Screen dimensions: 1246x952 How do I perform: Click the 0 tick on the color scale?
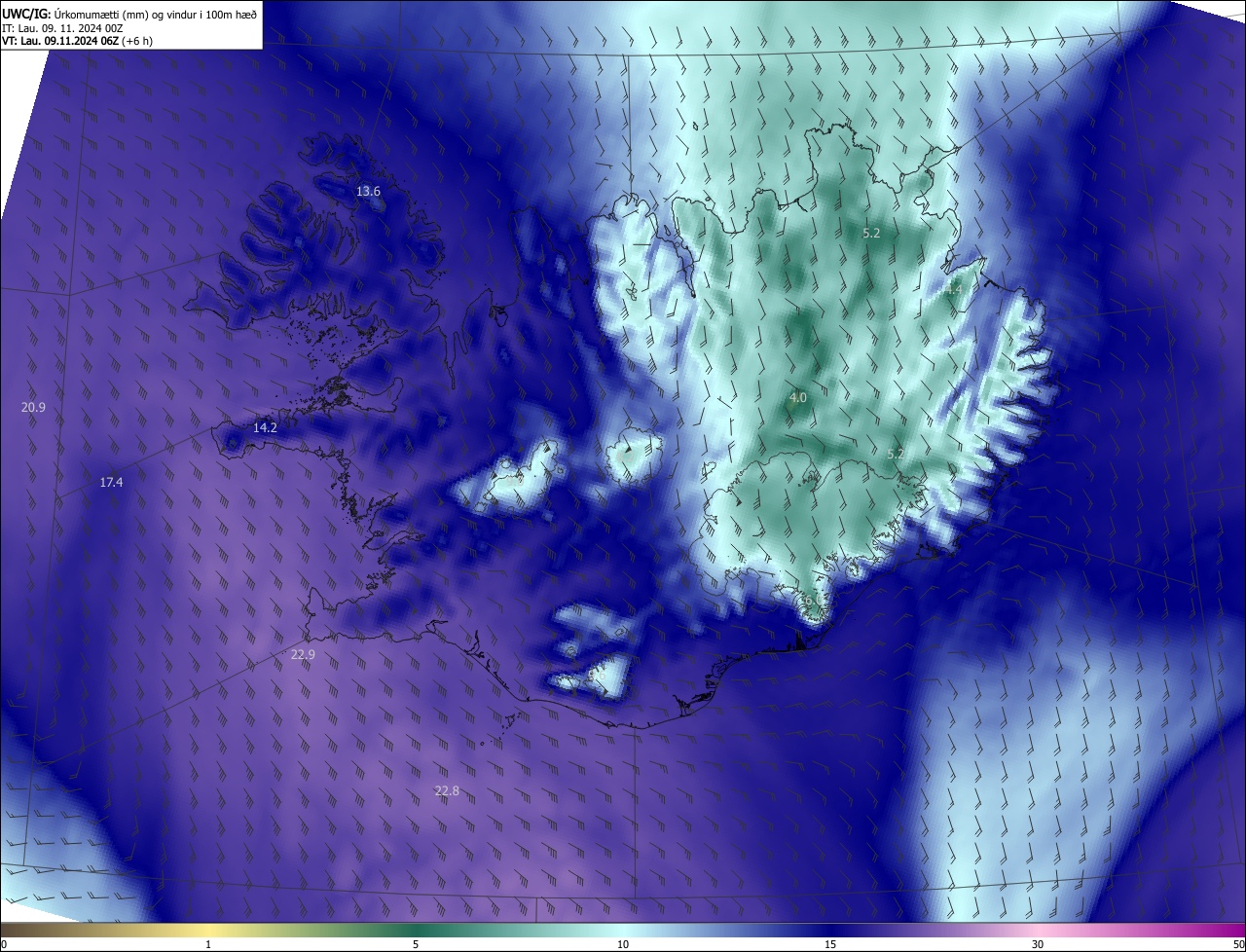click(4, 944)
